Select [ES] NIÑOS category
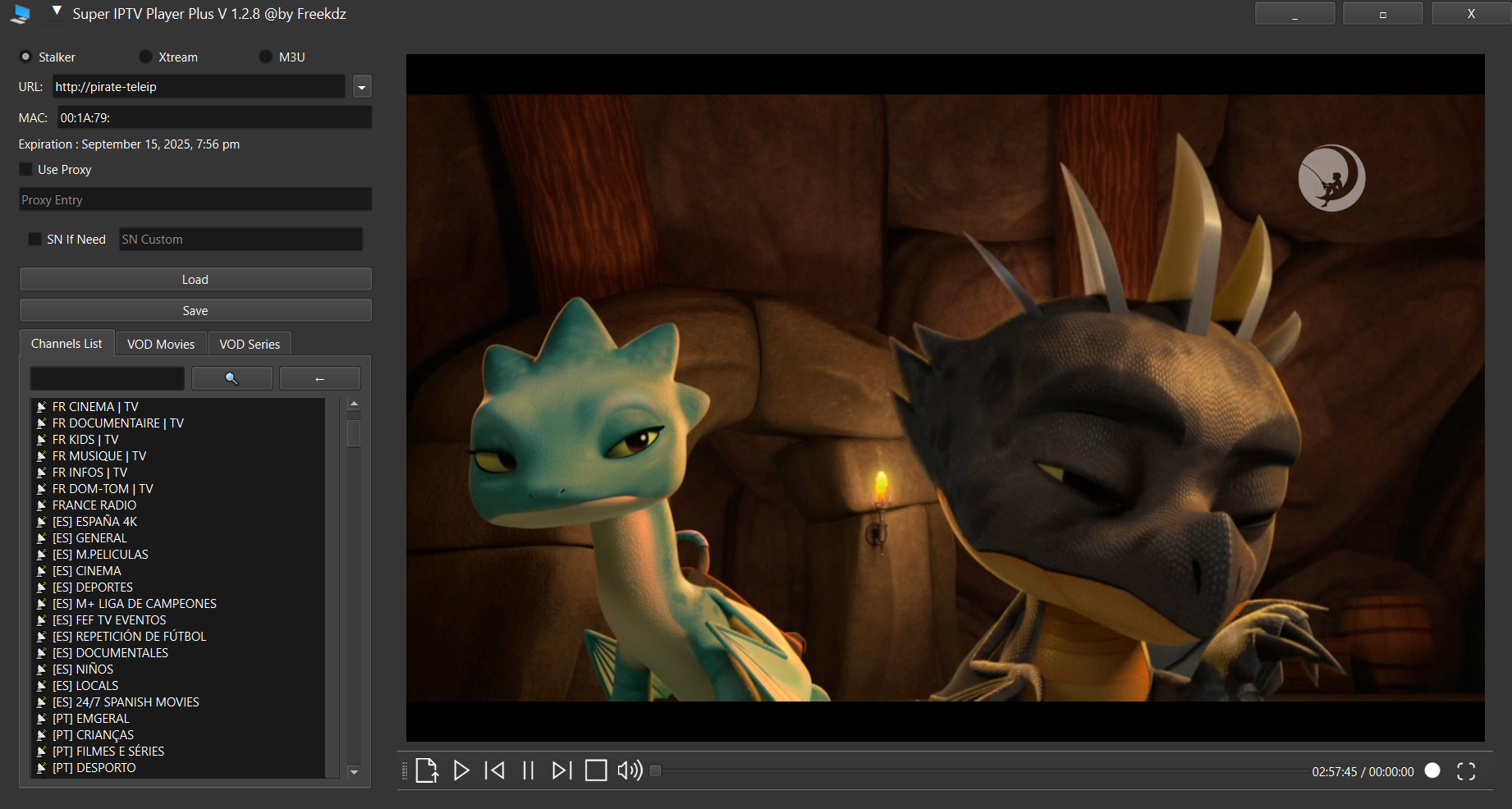The width and height of the screenshot is (1512, 809). coord(83,670)
